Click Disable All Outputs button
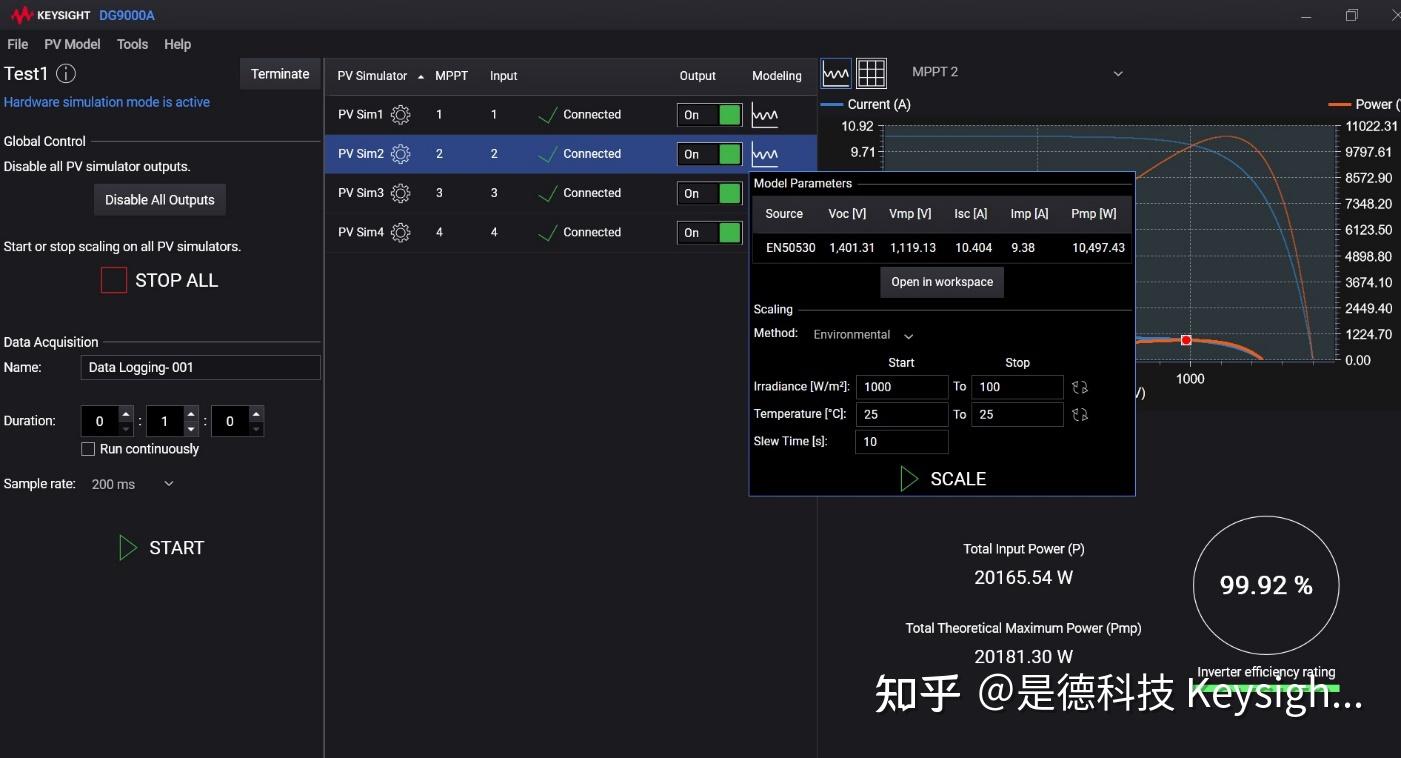The height and width of the screenshot is (758, 1401). point(160,200)
